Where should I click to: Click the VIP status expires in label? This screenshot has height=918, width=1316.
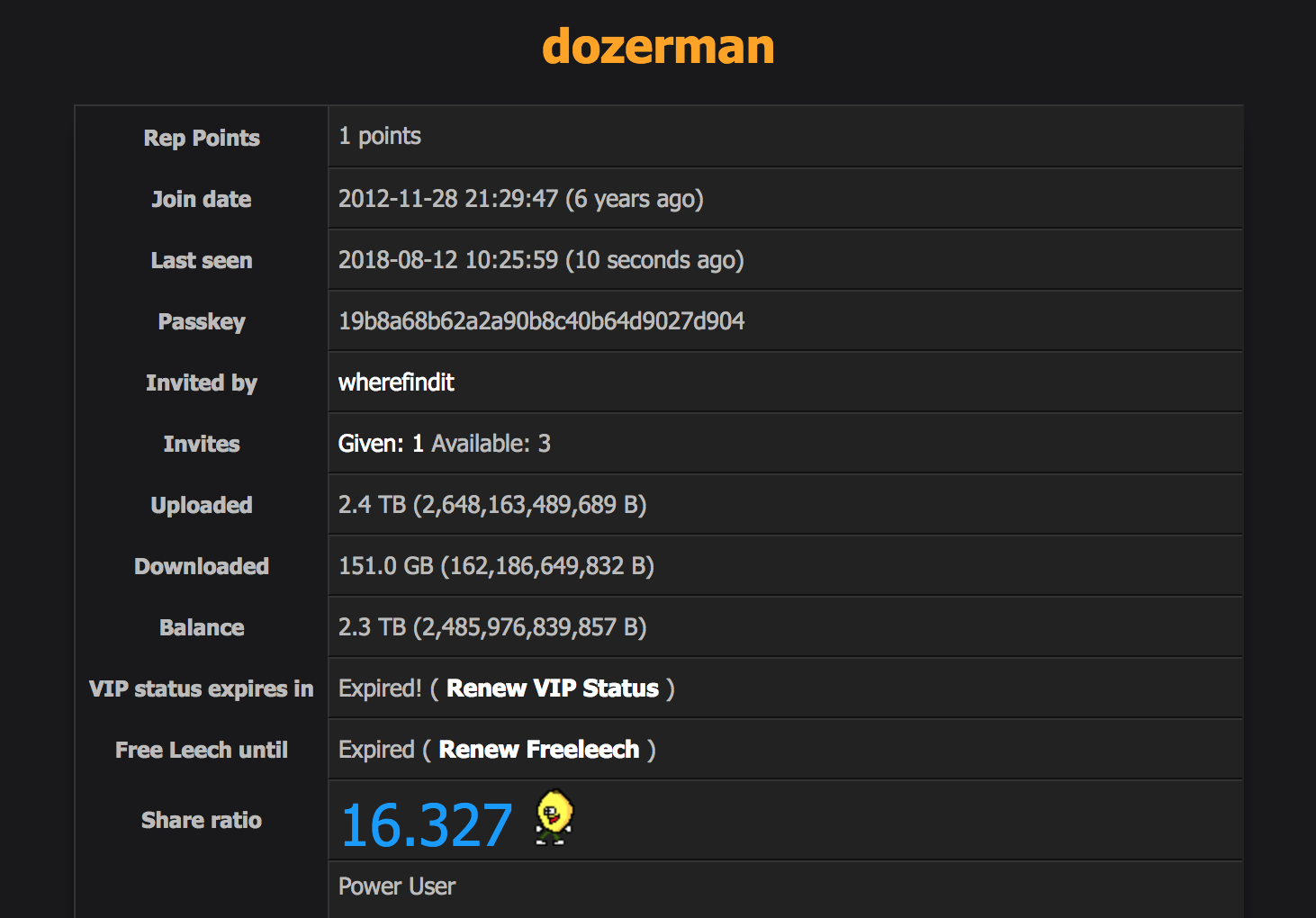(x=202, y=688)
